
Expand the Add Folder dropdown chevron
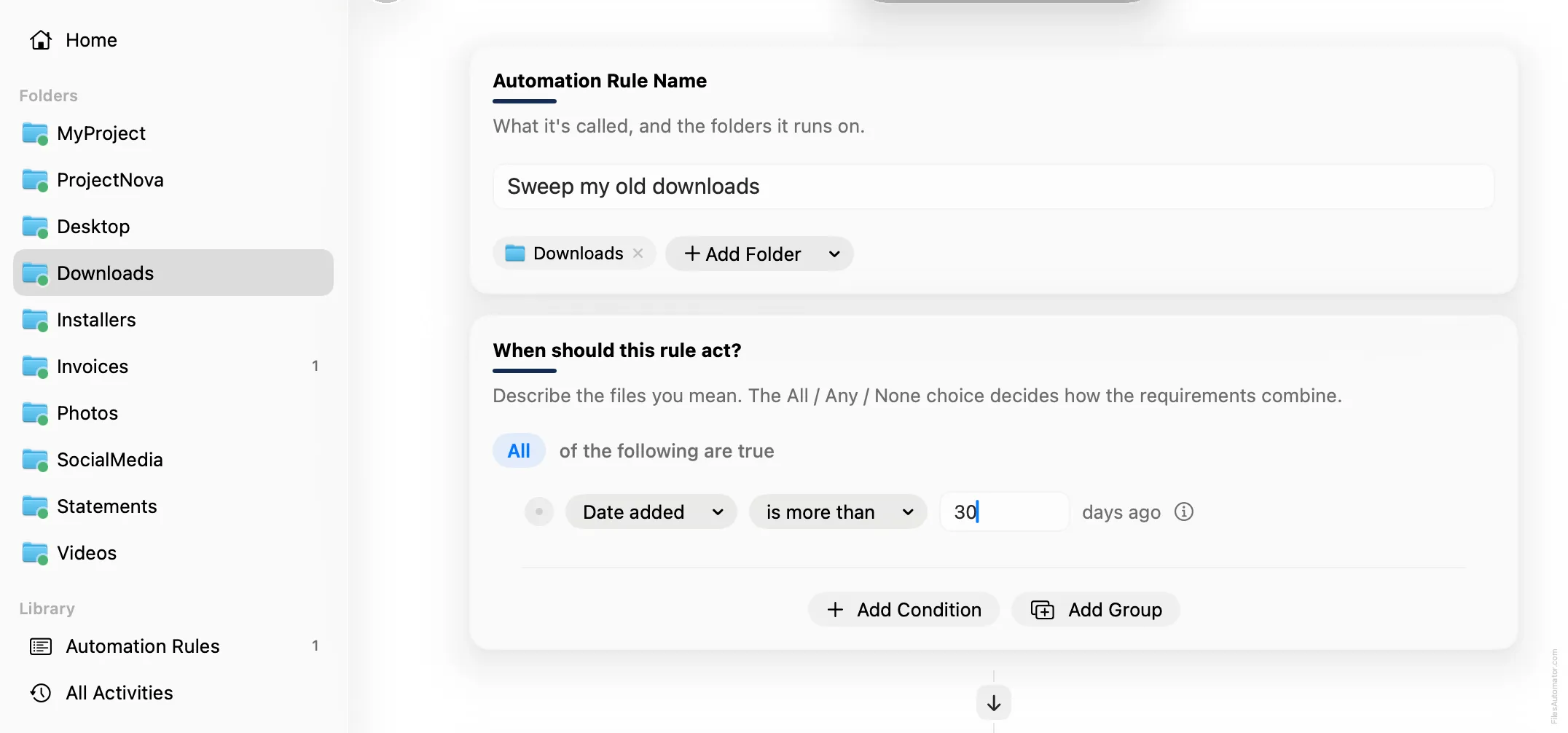click(x=834, y=254)
